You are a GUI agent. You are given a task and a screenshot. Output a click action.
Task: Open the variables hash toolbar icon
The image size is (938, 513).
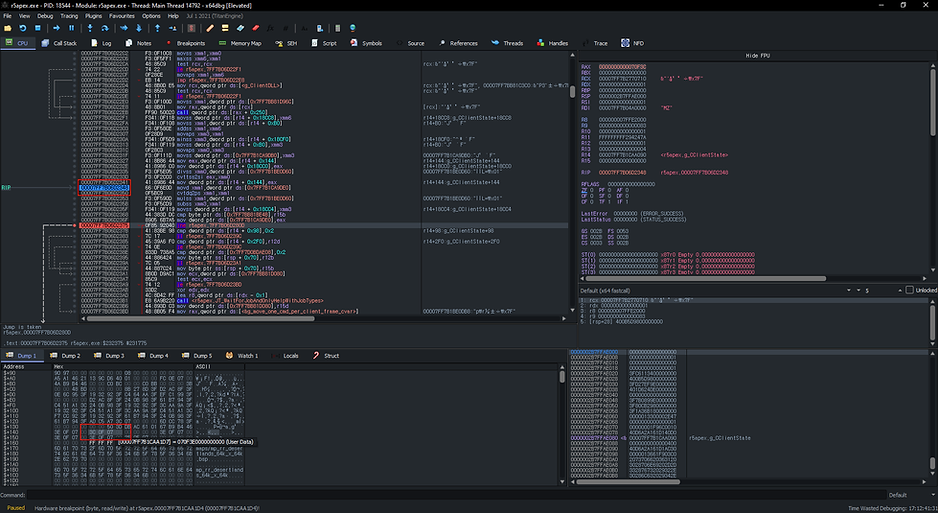coord(285,28)
